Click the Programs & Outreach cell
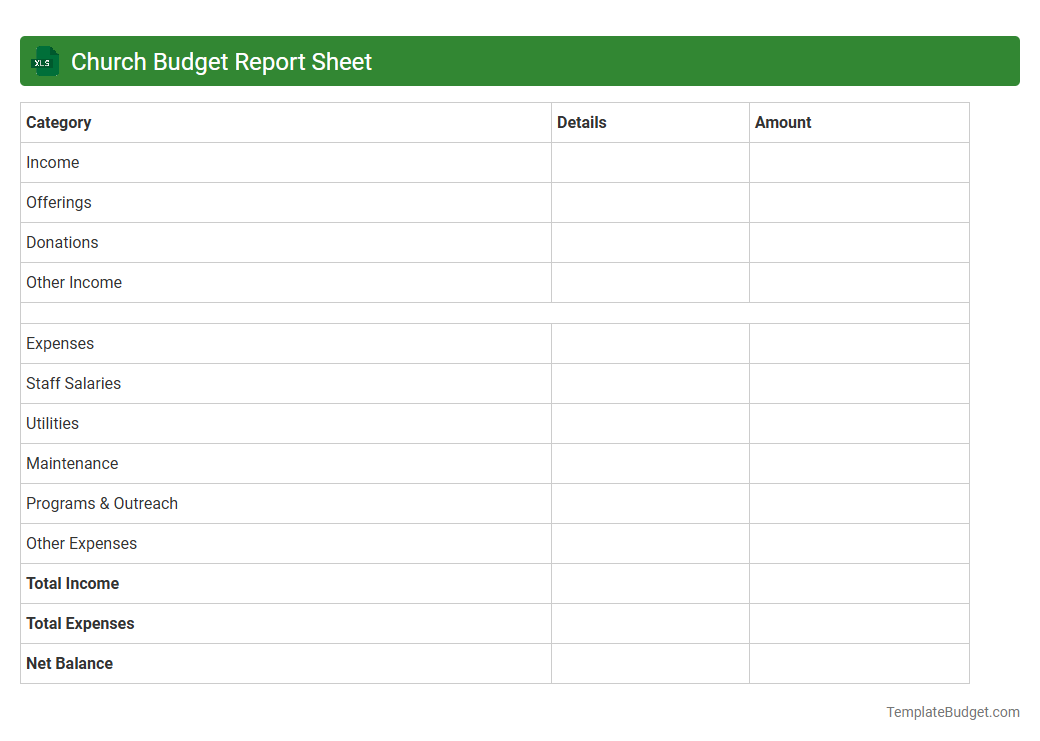The height and width of the screenshot is (741, 1040). 102,503
